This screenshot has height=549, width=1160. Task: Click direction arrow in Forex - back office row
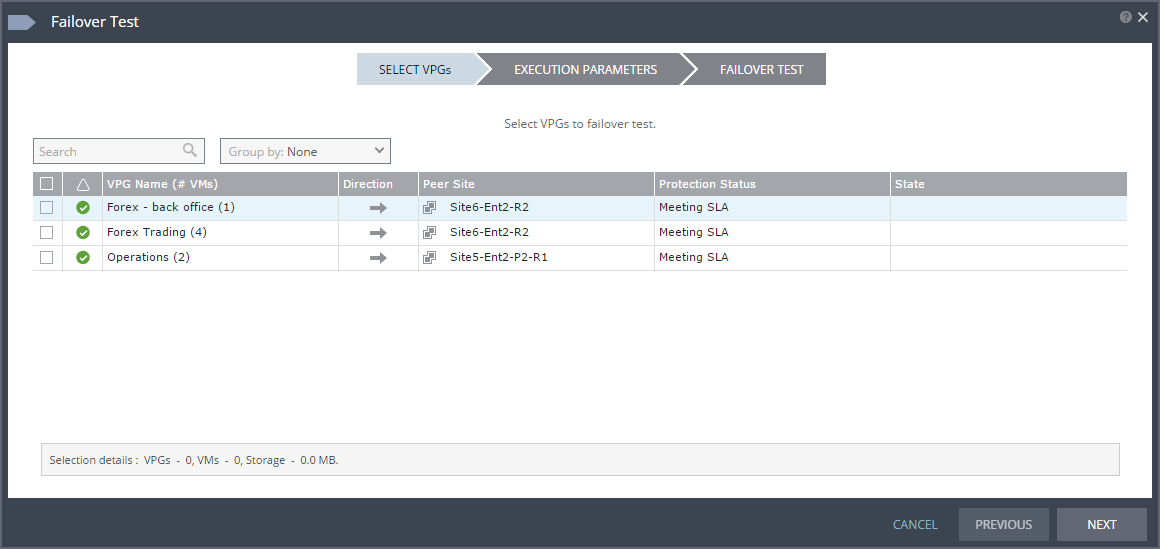(378, 208)
